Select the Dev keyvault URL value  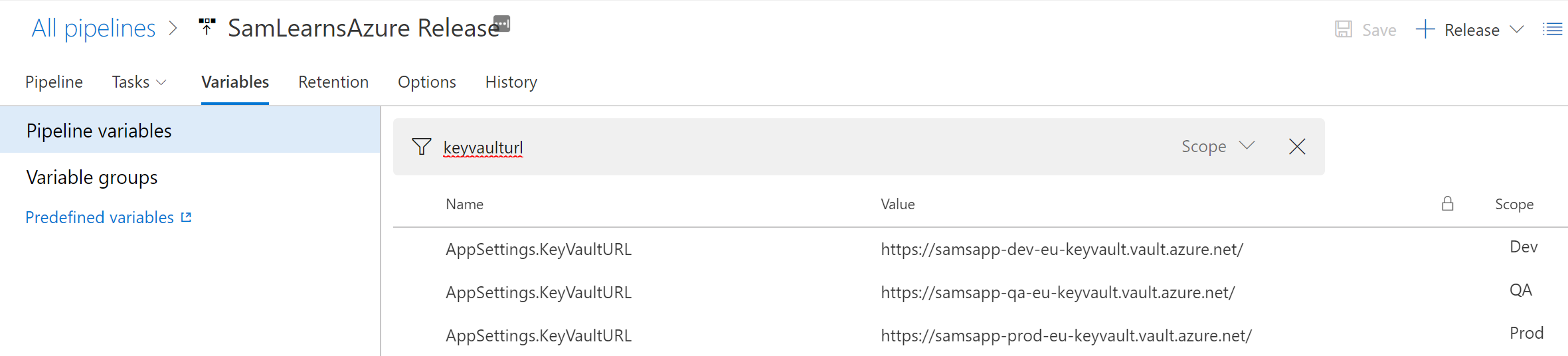tap(1061, 250)
